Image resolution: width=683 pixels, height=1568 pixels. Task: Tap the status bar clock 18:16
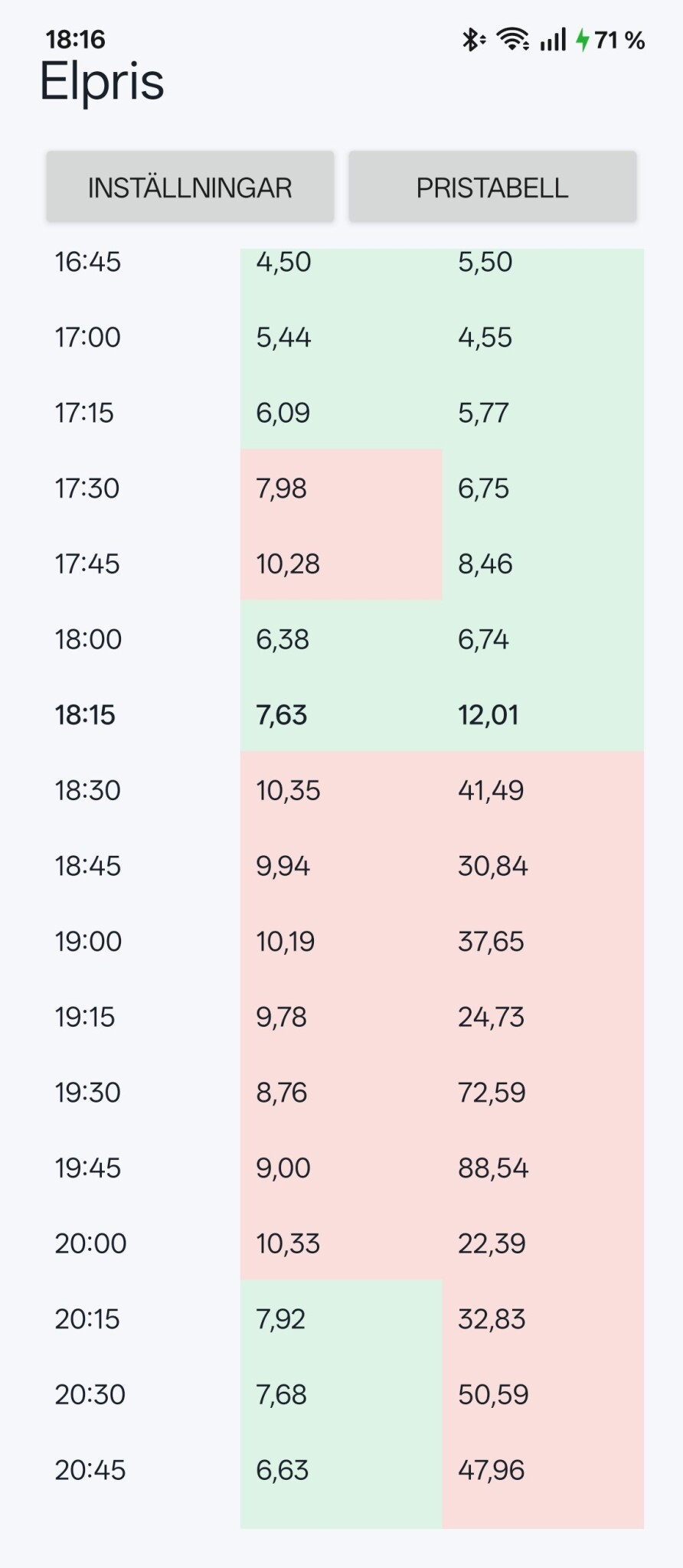click(x=75, y=39)
